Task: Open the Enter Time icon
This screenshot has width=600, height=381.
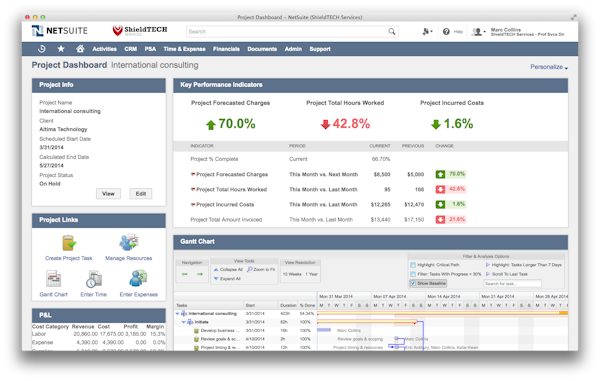Action: pyautogui.click(x=94, y=278)
